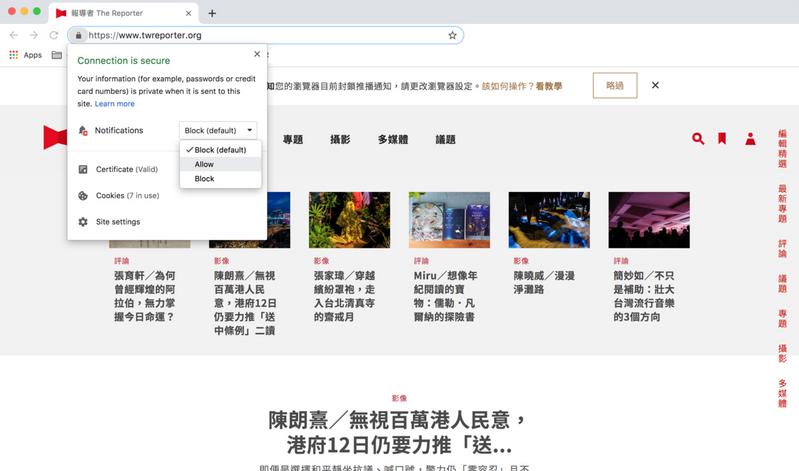Viewport: 799px width, 471px height.
Task: Click the 該如何操作？看教學 link
Action: coord(521,86)
